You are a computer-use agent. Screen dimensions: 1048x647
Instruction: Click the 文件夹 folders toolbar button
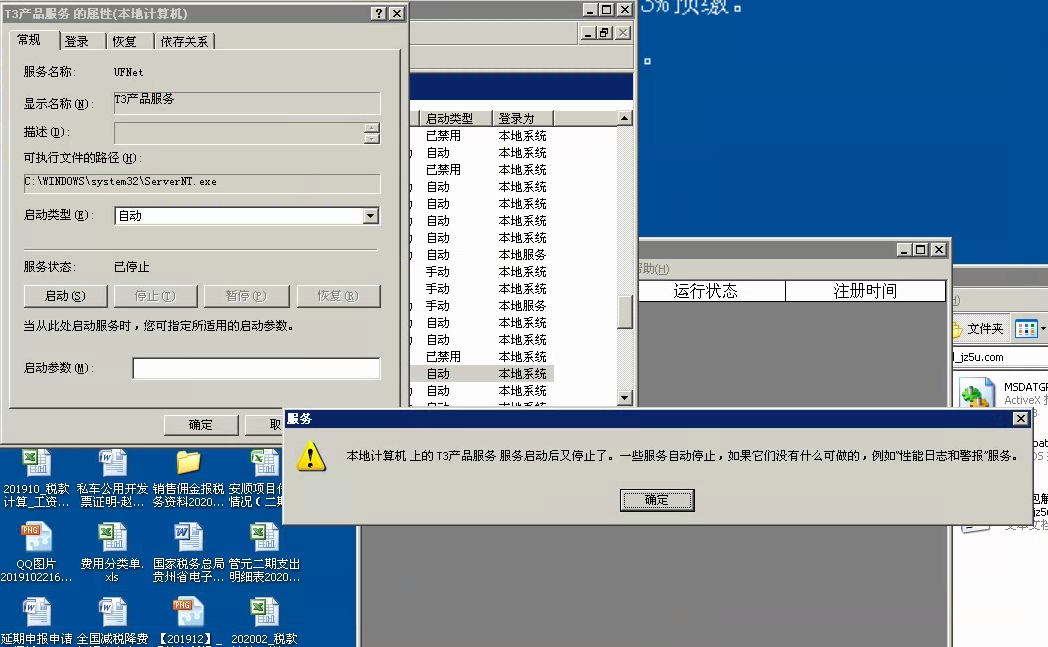(x=978, y=329)
